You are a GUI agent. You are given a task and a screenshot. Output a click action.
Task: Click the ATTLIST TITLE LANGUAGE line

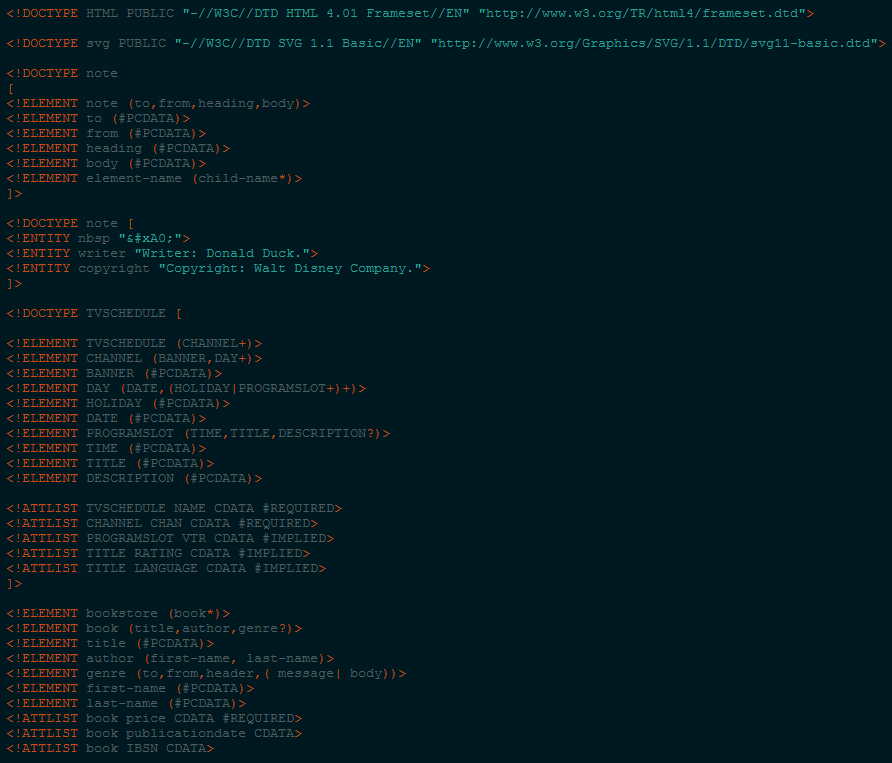click(x=166, y=568)
